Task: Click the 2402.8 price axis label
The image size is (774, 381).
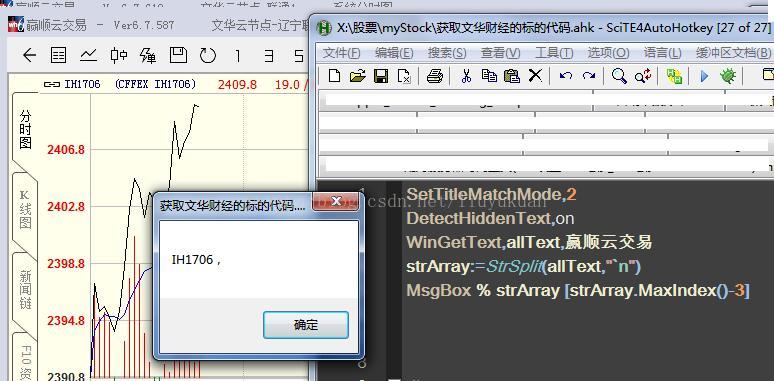Action: coord(66,206)
